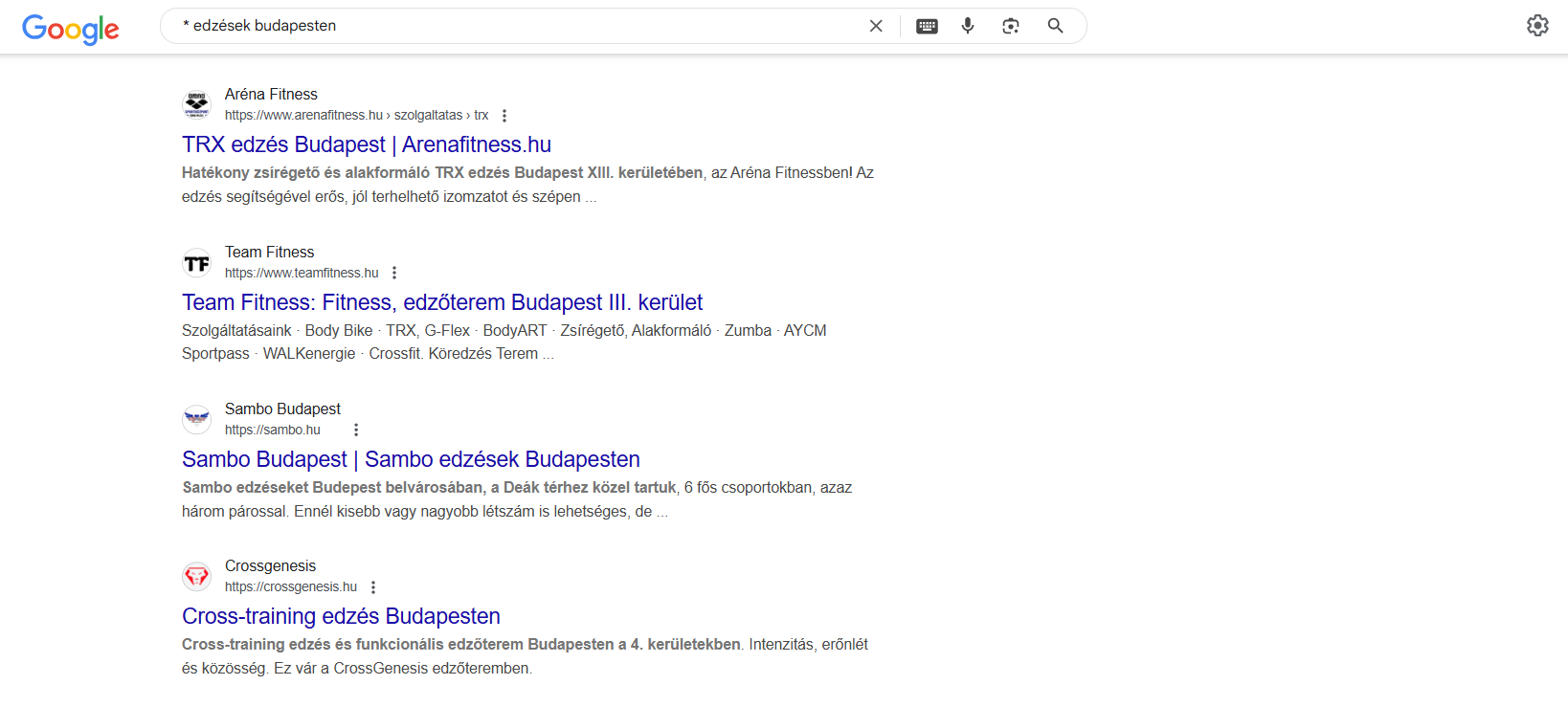Click the Crossgenesis site favicon
The width and height of the screenshot is (1568, 707).
[197, 576]
